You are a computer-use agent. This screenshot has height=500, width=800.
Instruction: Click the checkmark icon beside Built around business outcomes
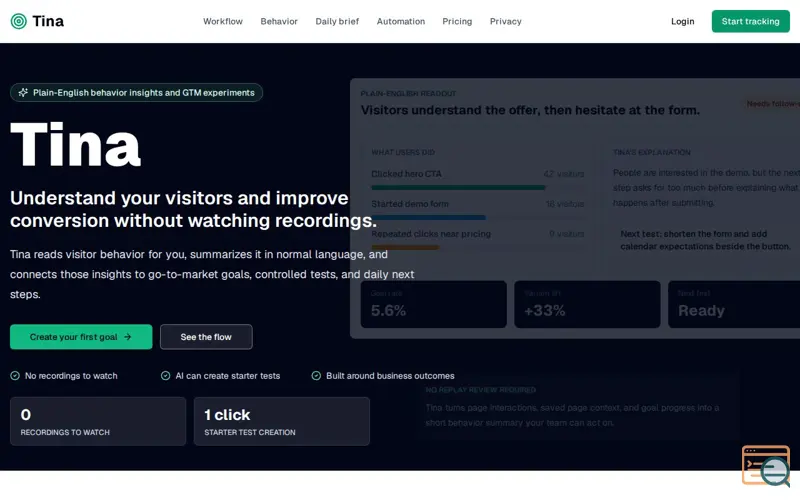click(316, 376)
